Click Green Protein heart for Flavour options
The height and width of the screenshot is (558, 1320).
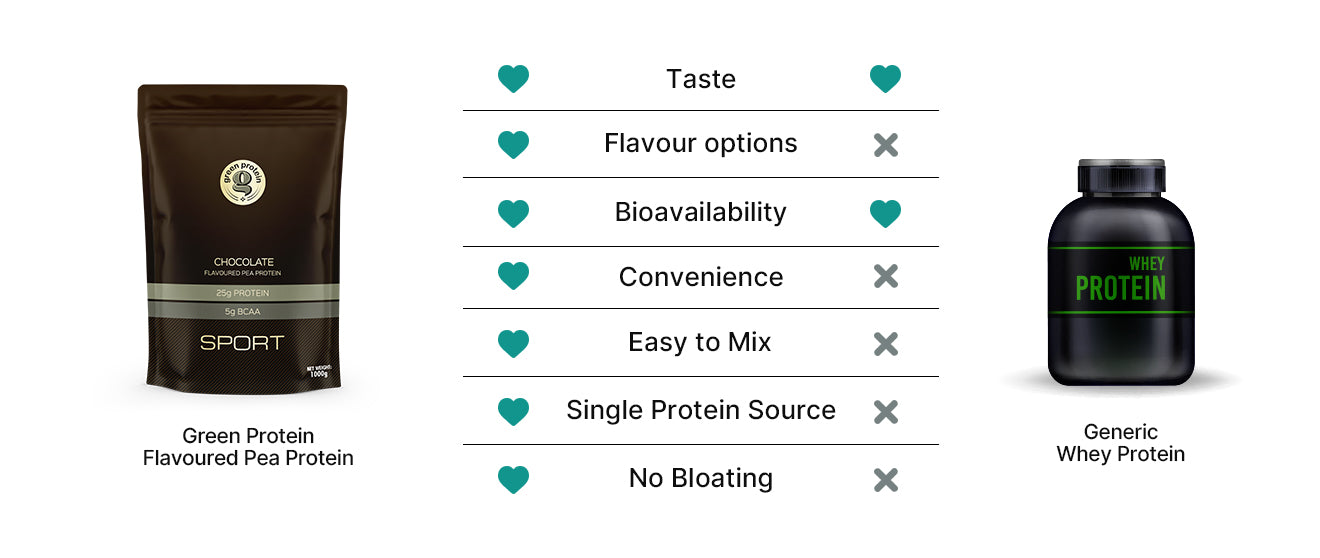pyautogui.click(x=513, y=145)
